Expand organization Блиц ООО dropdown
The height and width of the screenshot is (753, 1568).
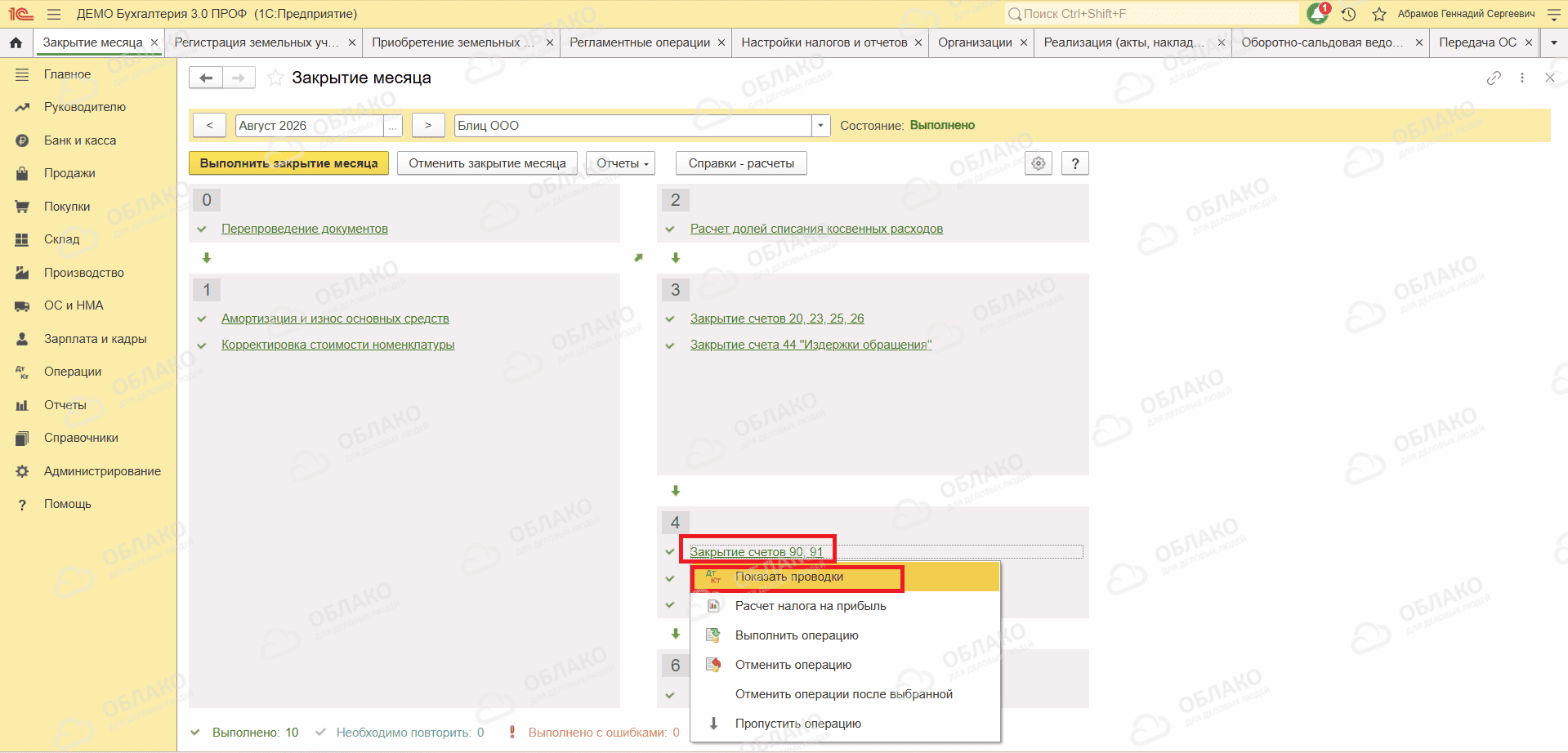click(x=820, y=126)
